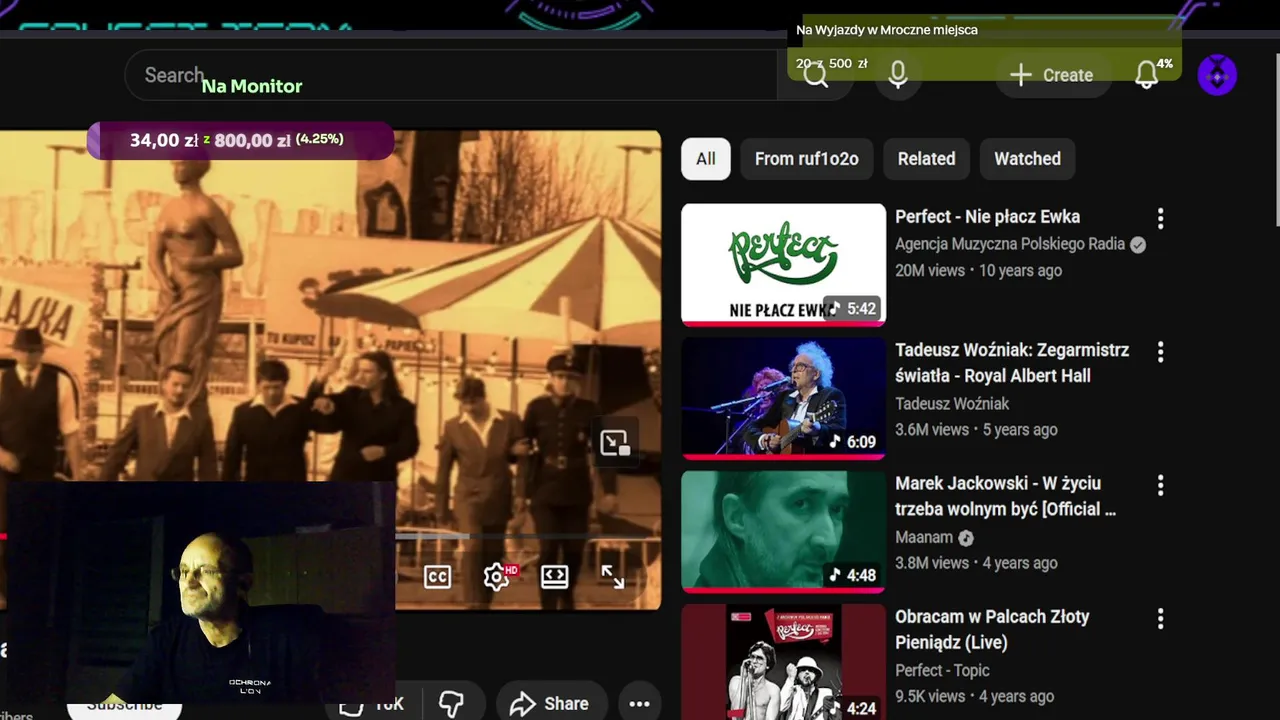
Task: Switch to theater mode icon
Action: tap(555, 577)
